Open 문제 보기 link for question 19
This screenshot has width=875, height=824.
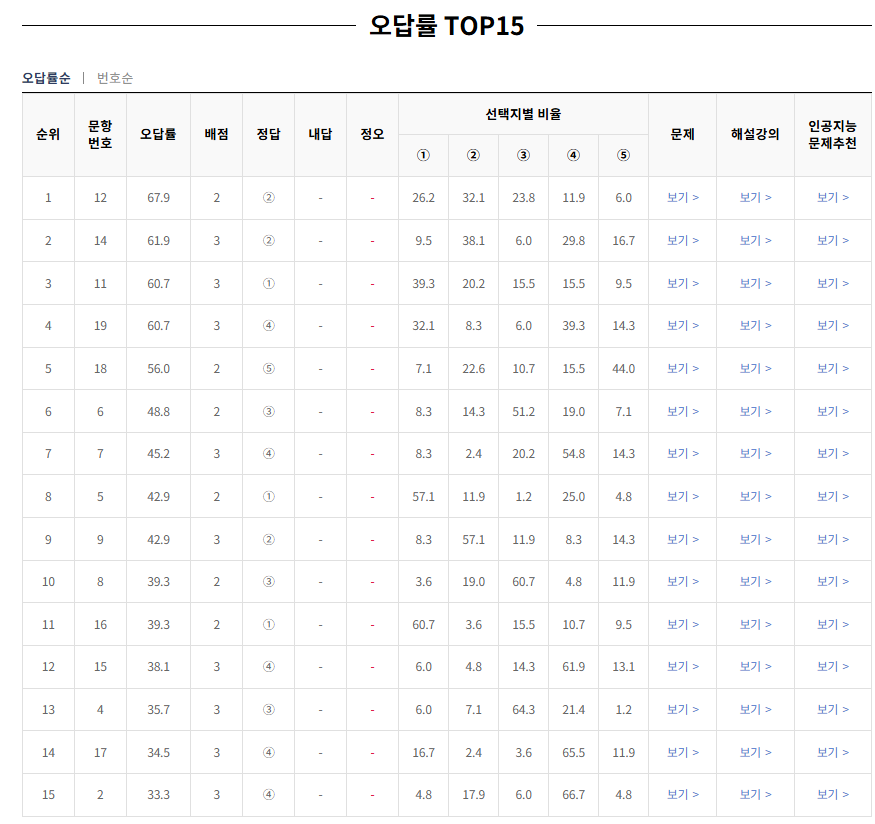pyautogui.click(x=682, y=325)
